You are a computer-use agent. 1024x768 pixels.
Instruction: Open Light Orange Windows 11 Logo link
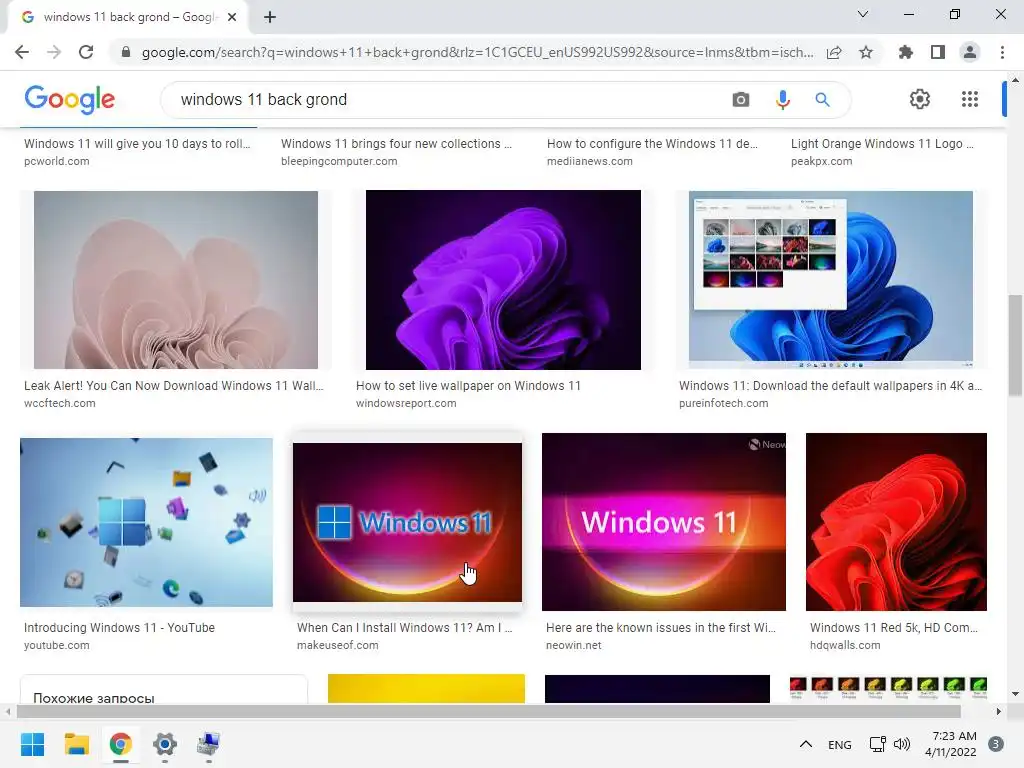click(x=882, y=144)
